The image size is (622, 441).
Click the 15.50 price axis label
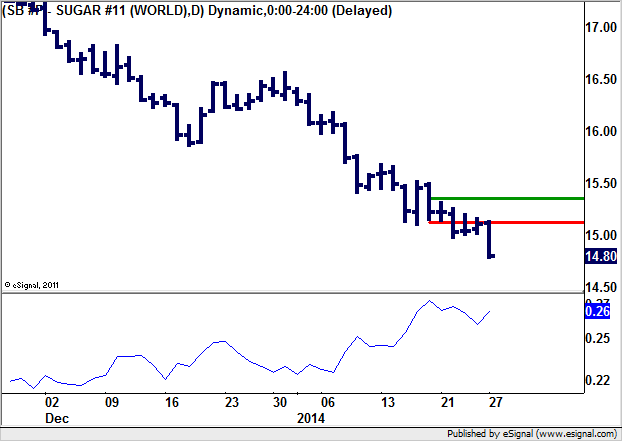point(601,183)
